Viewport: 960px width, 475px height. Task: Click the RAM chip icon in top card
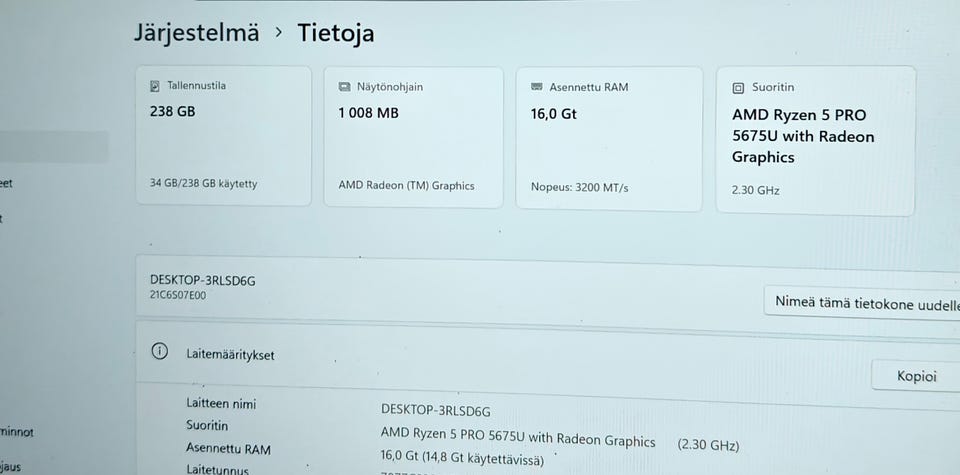tap(537, 87)
